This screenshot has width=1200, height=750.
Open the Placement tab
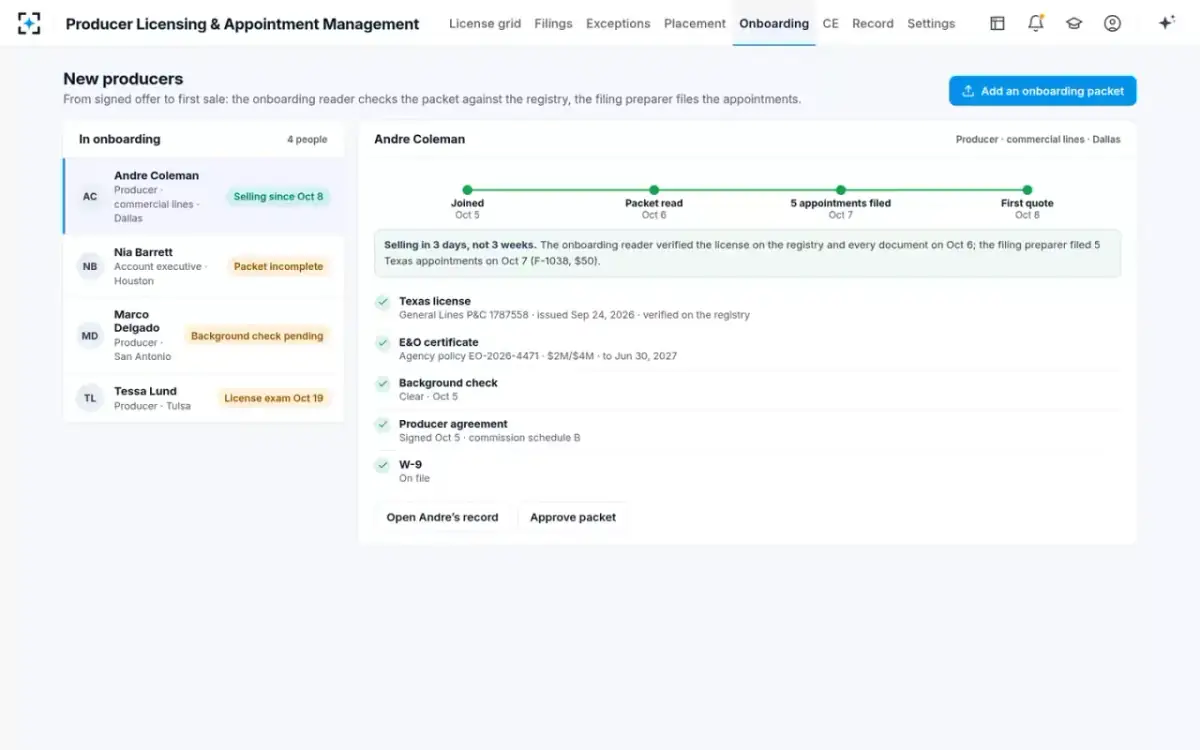695,23
